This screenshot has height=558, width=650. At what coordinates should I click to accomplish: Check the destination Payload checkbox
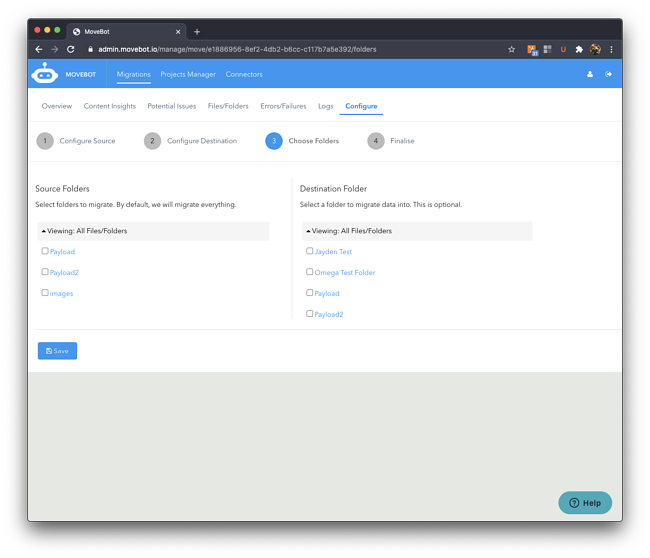point(310,293)
